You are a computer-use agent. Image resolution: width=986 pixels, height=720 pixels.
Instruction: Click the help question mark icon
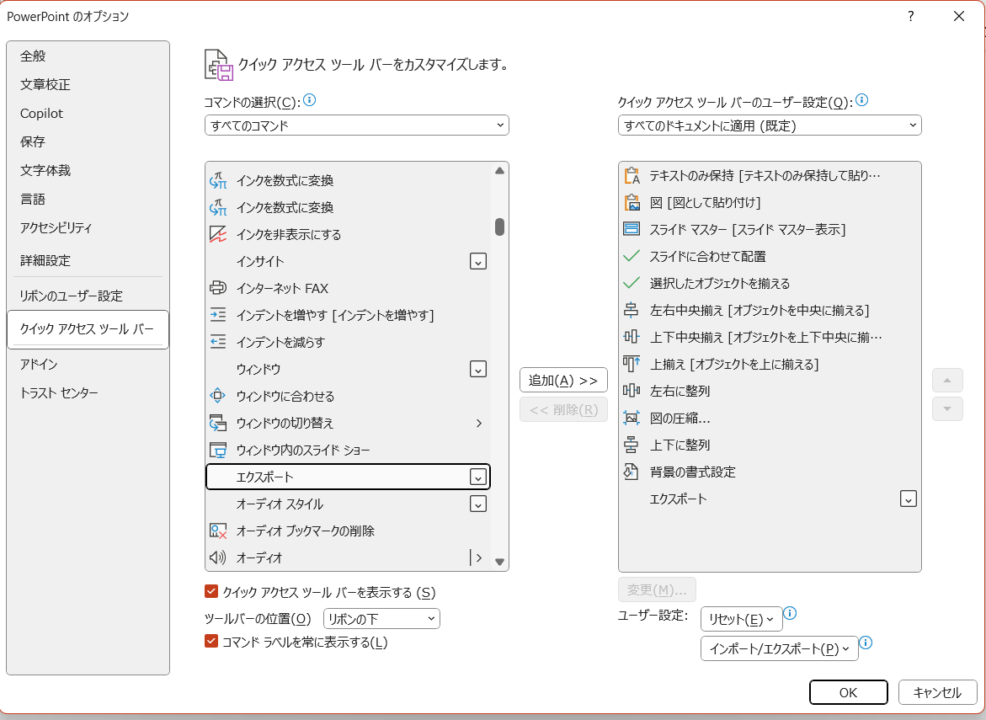tap(911, 16)
